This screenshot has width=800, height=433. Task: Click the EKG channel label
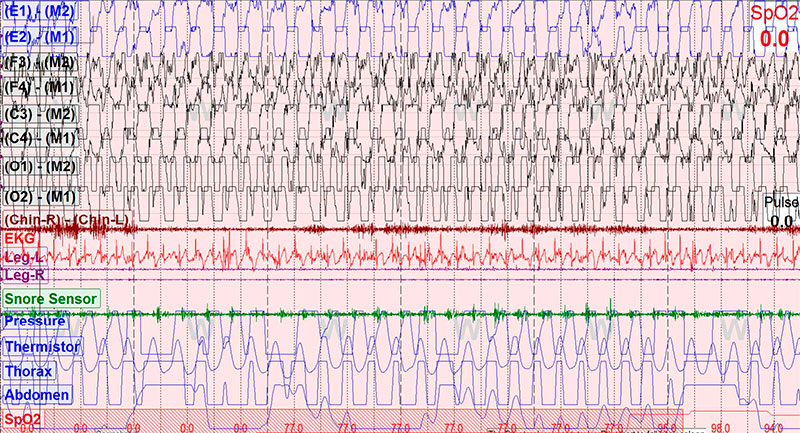click(19, 238)
